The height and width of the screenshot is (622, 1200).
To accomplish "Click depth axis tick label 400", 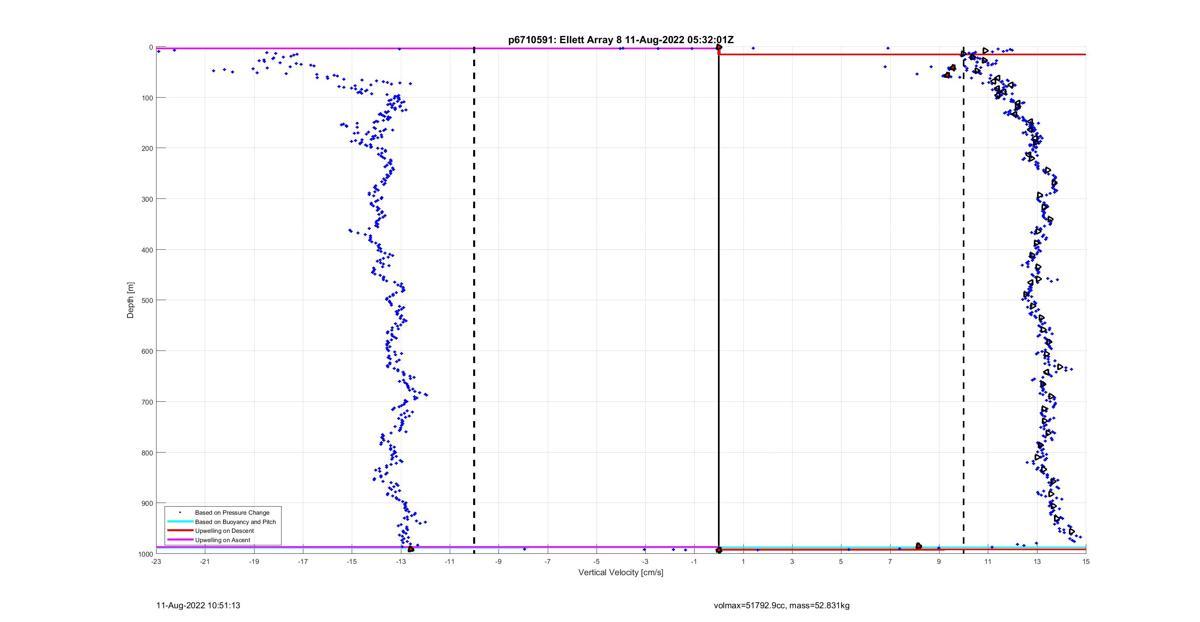I will coord(146,250).
